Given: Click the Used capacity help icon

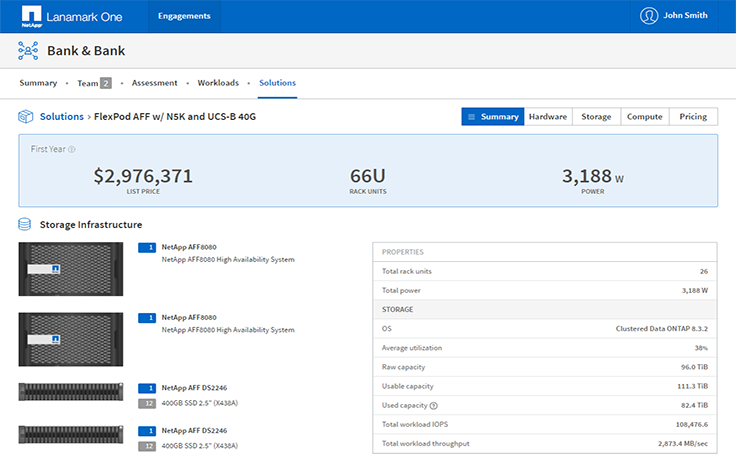Looking at the screenshot, I should 433,405.
